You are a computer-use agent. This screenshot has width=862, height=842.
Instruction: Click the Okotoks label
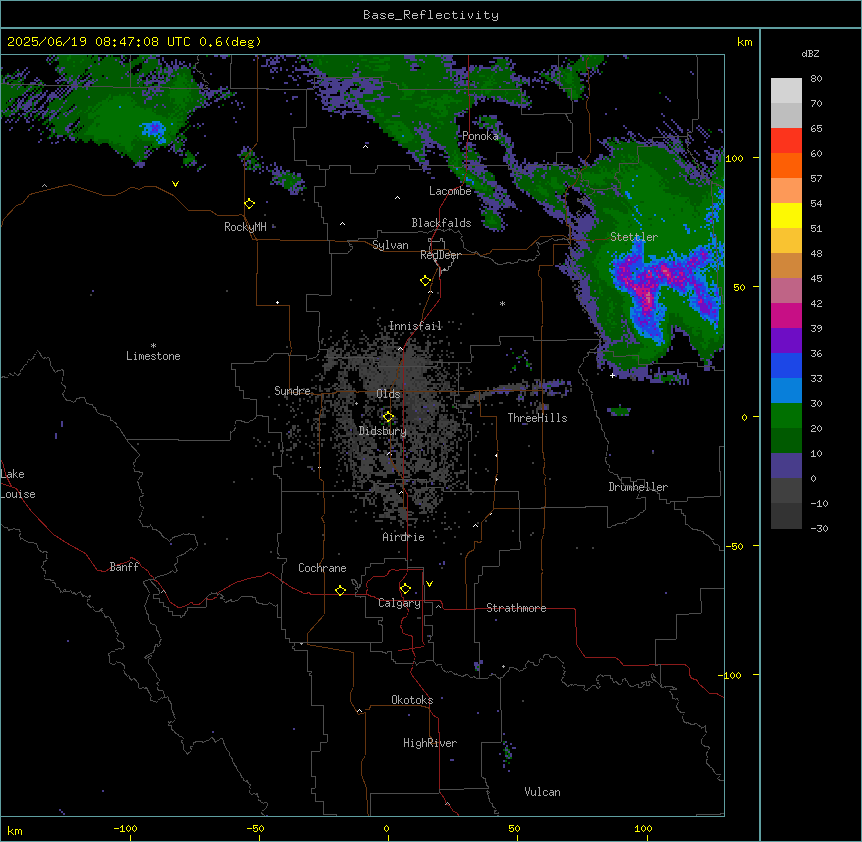412,700
